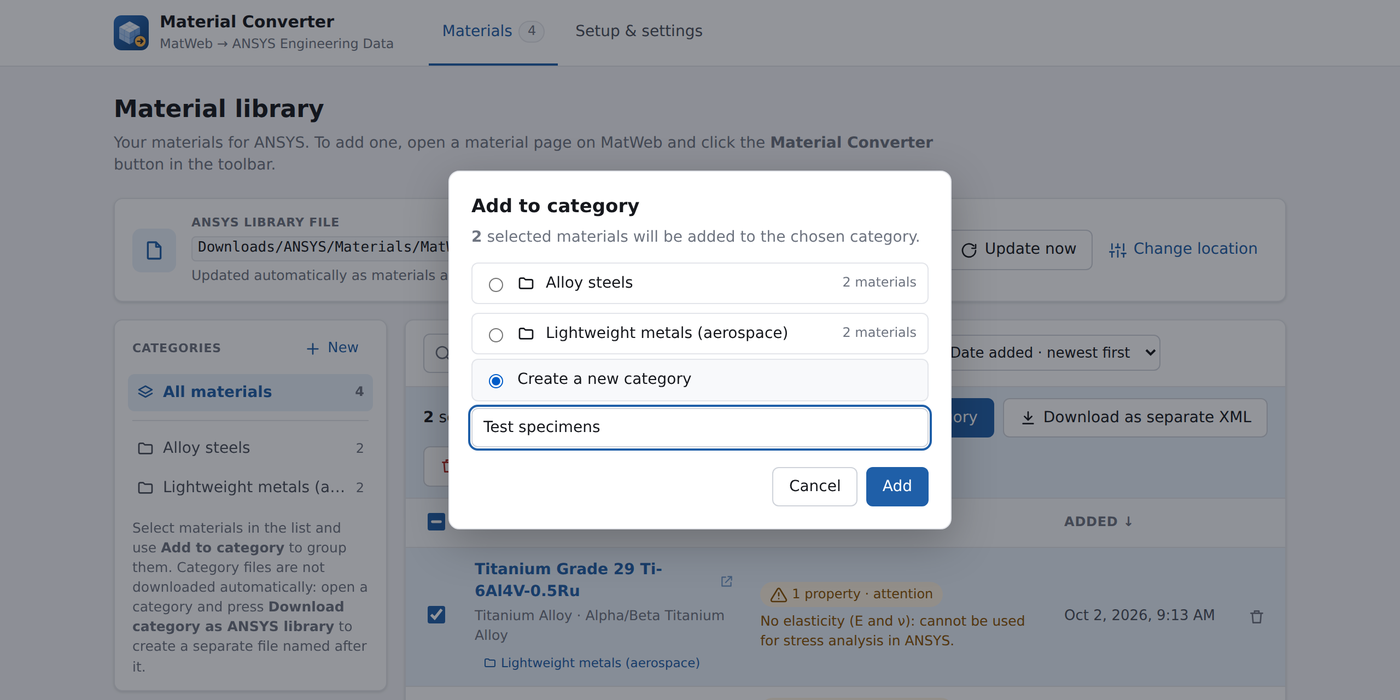Sort by the ADDED column header
The image size is (1400, 700).
point(1099,521)
